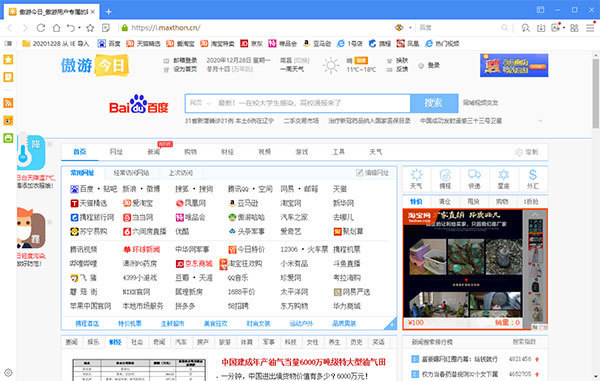Open the 亚马逊 bookmark in bookmarks bar
The height and width of the screenshot is (381, 600).
317,44
